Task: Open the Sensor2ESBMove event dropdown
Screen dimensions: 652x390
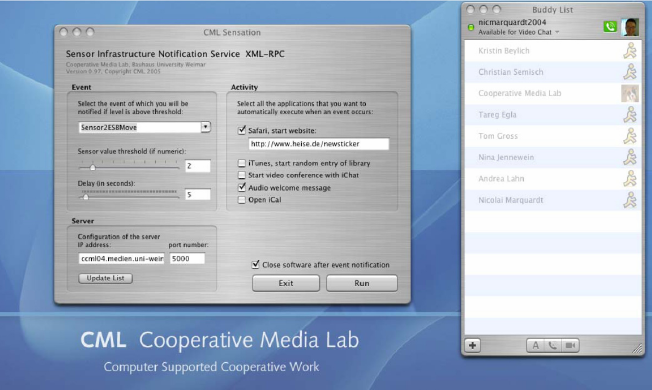Action: (x=205, y=127)
